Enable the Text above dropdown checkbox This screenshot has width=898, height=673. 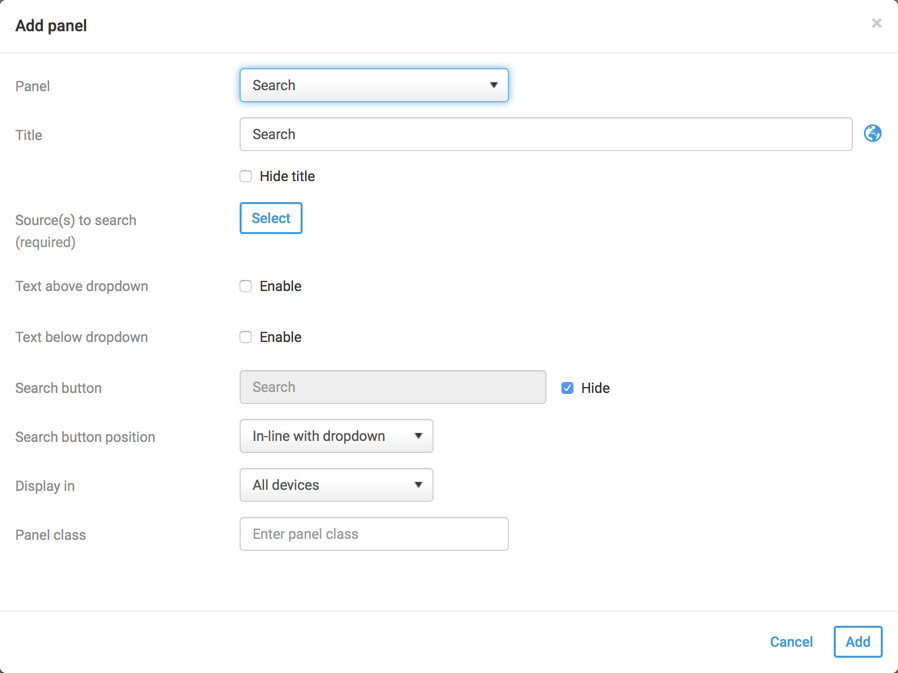pos(246,287)
